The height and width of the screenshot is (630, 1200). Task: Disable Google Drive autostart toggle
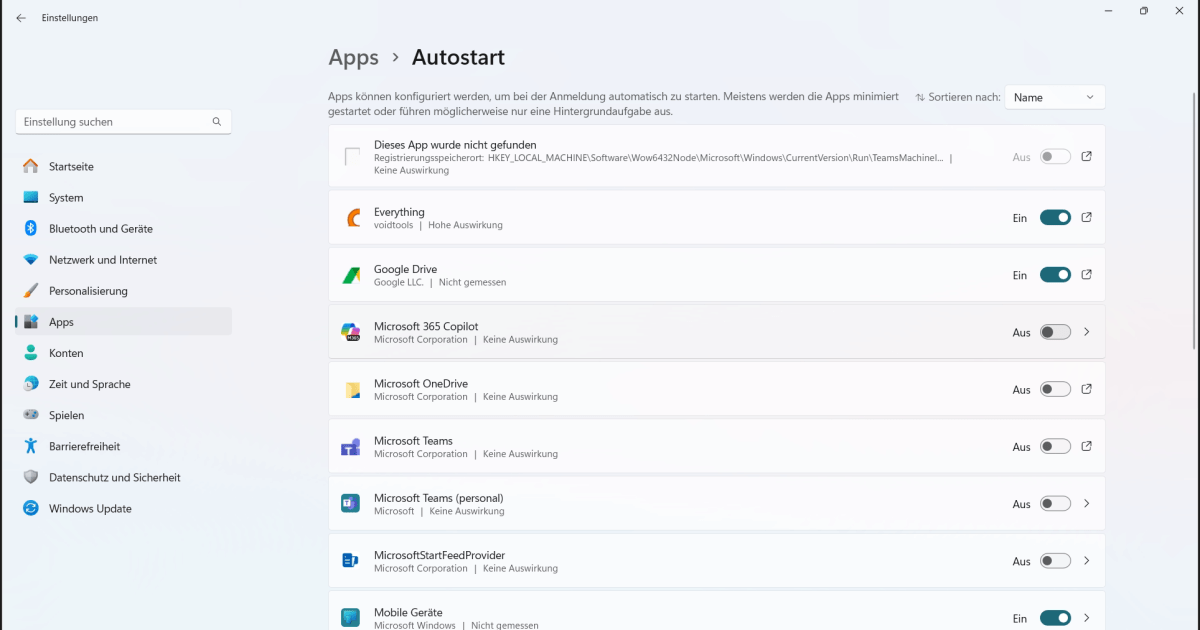click(x=1055, y=275)
